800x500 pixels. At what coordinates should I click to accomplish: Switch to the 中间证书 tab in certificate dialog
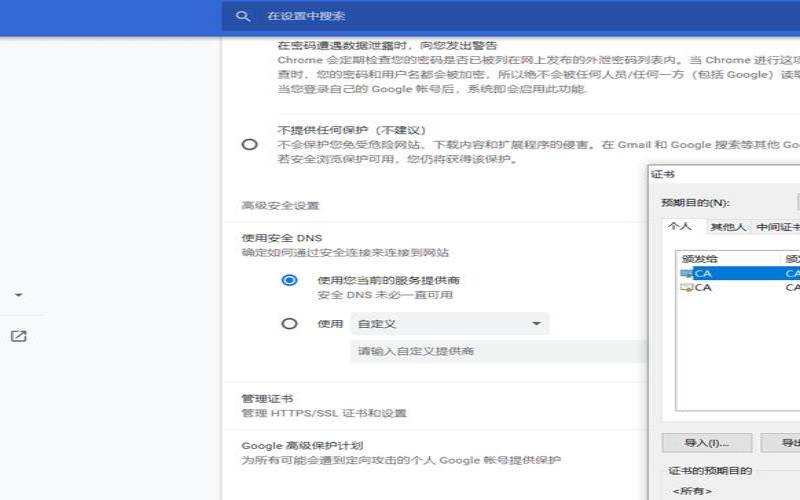point(777,227)
